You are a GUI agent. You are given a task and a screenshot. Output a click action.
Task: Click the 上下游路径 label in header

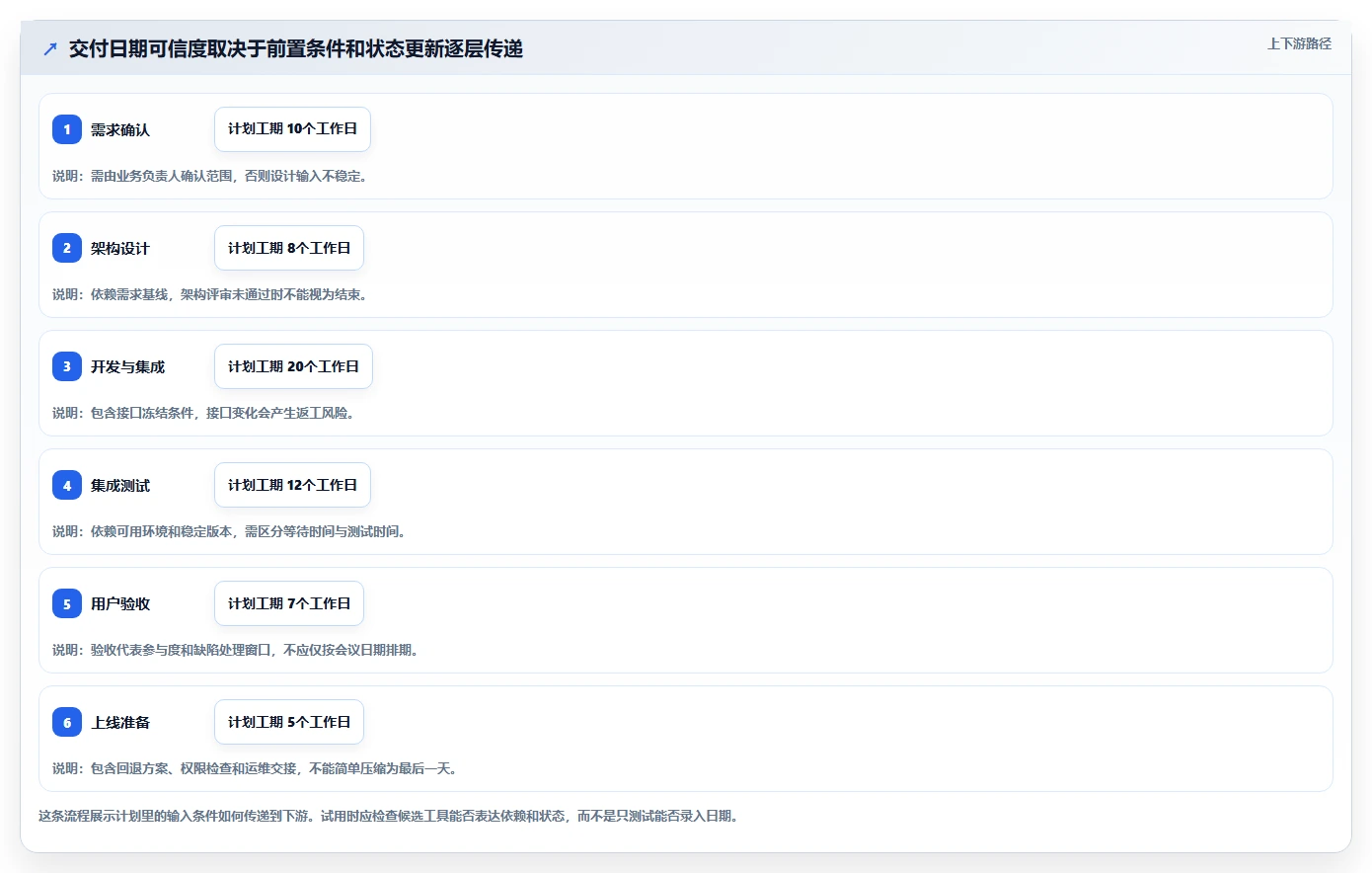(1299, 43)
